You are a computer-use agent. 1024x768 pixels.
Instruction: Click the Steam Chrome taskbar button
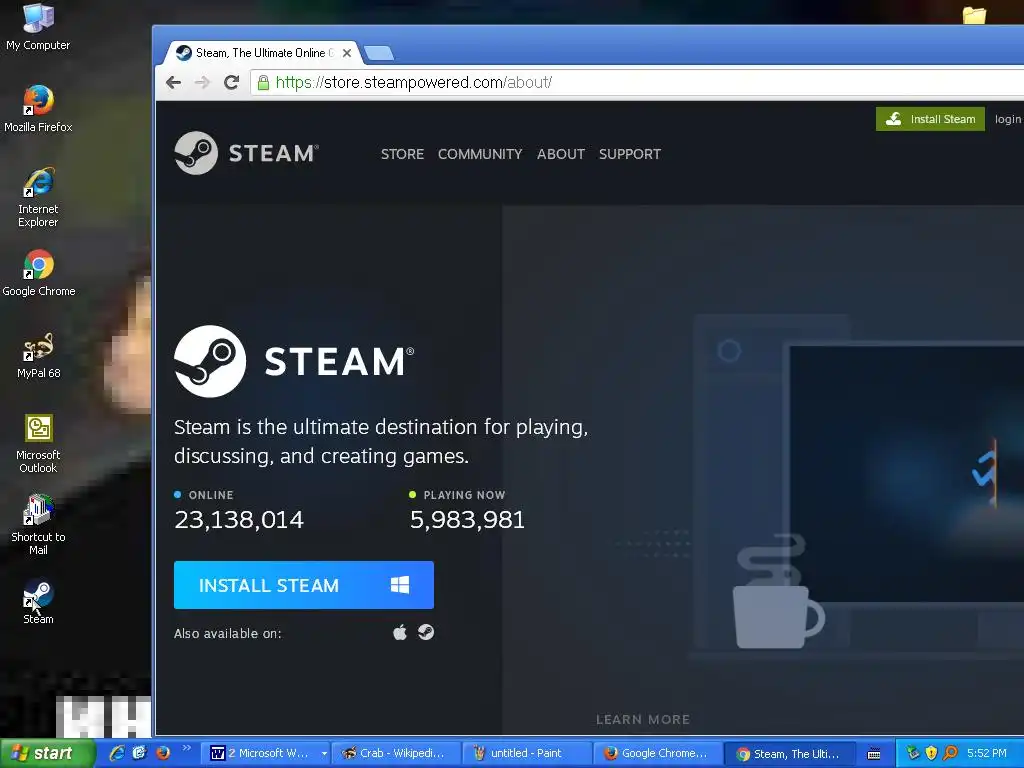[790, 754]
